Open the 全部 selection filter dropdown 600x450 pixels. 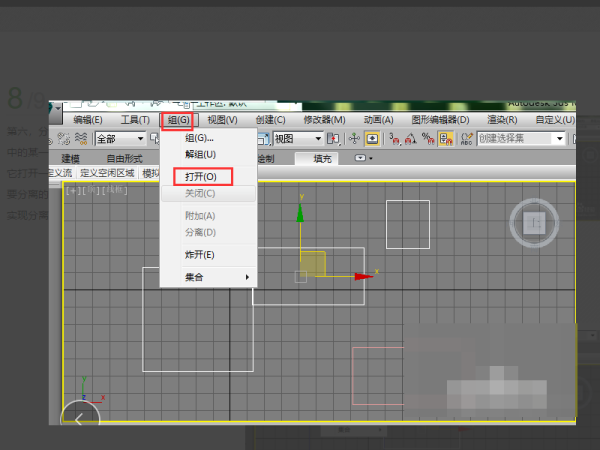coord(120,139)
